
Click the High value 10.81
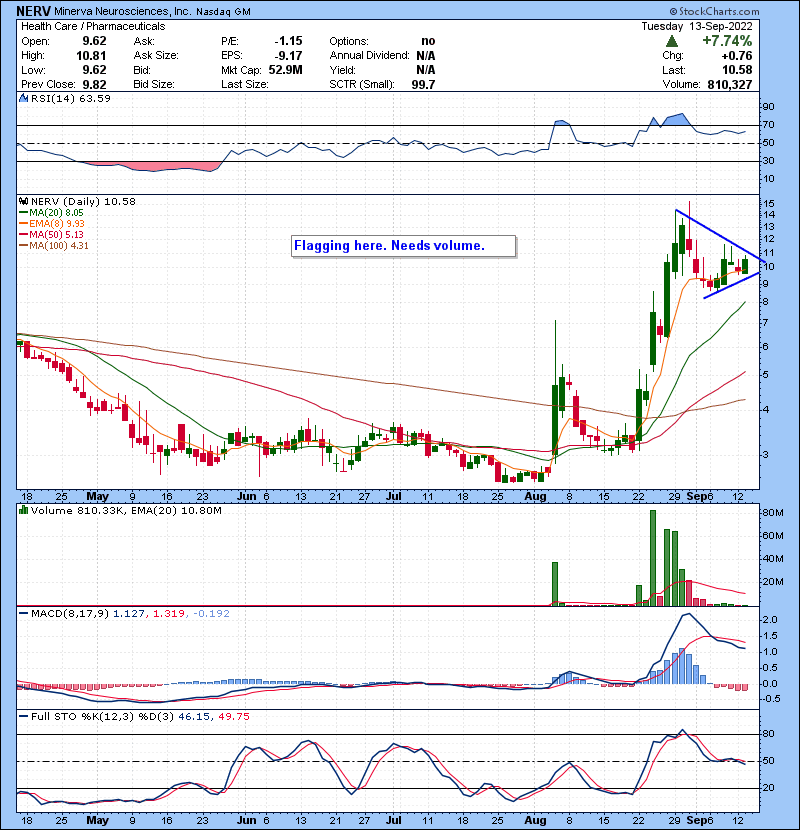pos(91,56)
